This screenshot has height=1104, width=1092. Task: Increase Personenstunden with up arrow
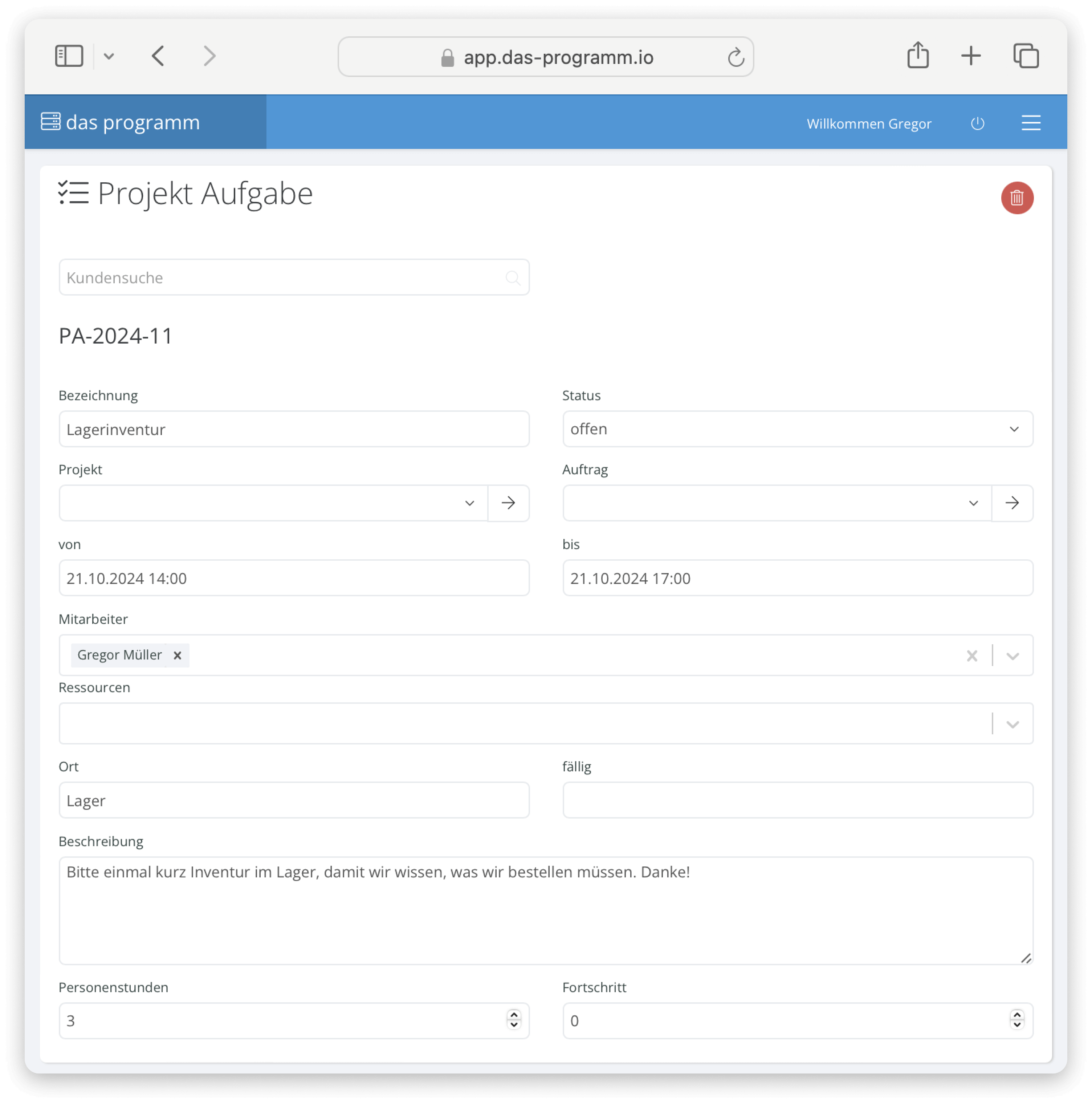(513, 1015)
